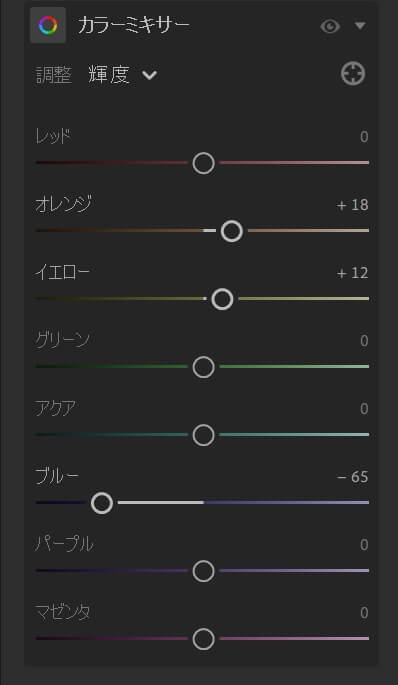Viewport: 398px width, 685px height.
Task: Click the アクア slider knob
Action: click(204, 435)
